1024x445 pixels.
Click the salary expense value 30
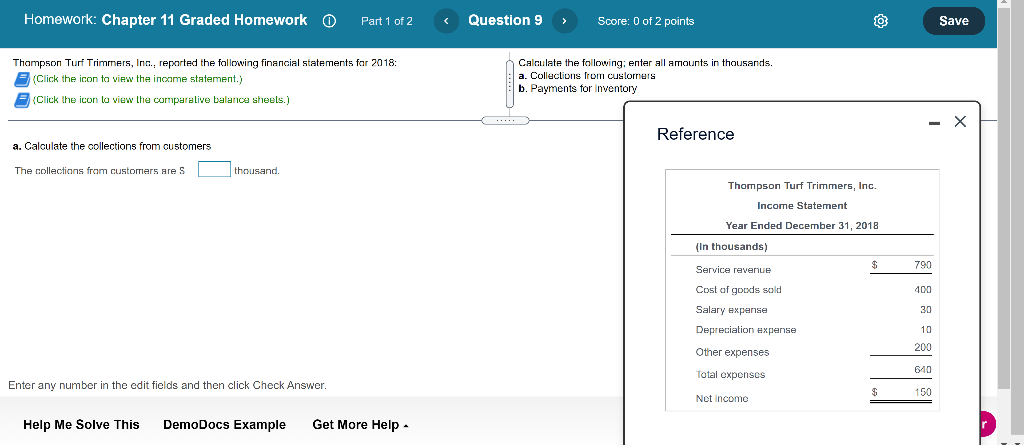pos(925,310)
